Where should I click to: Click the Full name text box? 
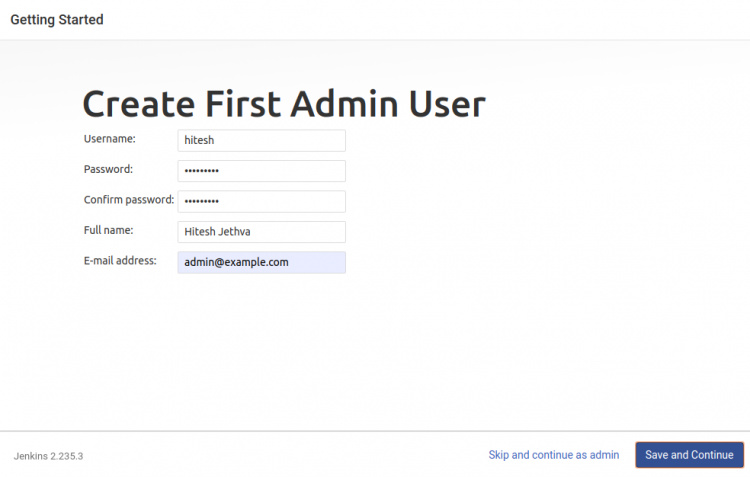coord(261,232)
